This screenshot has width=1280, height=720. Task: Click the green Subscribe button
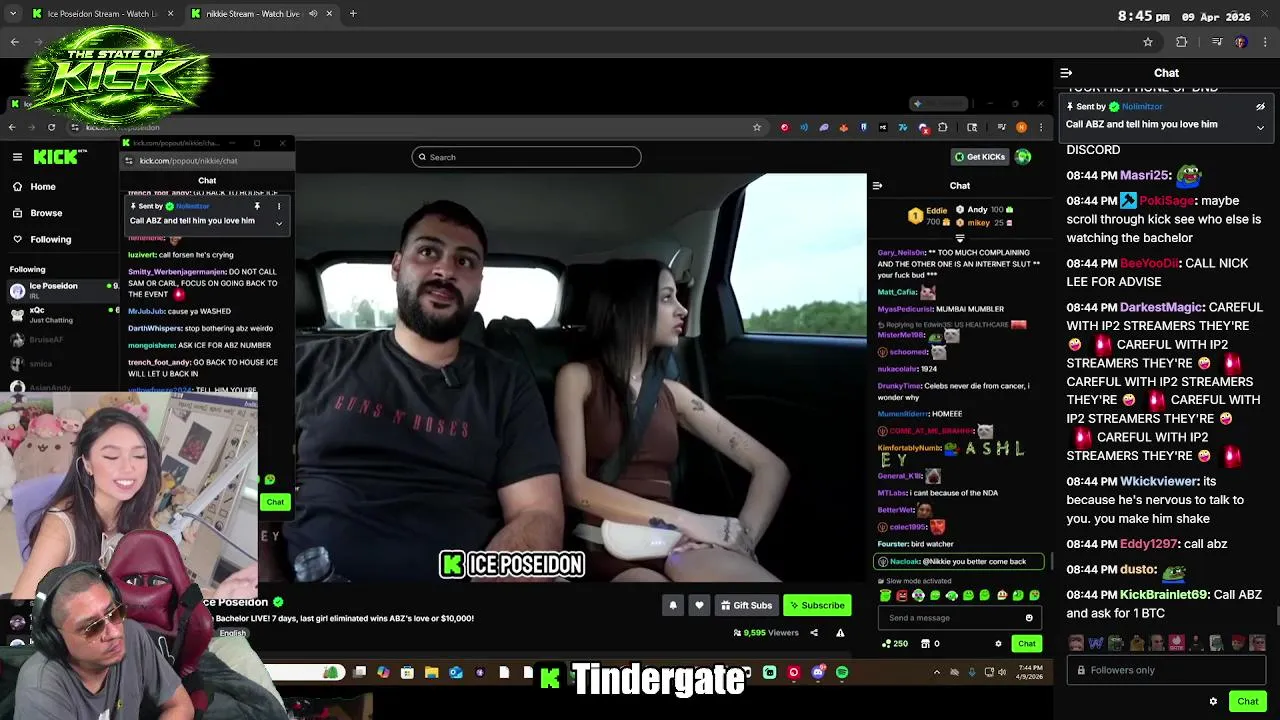(x=816, y=605)
